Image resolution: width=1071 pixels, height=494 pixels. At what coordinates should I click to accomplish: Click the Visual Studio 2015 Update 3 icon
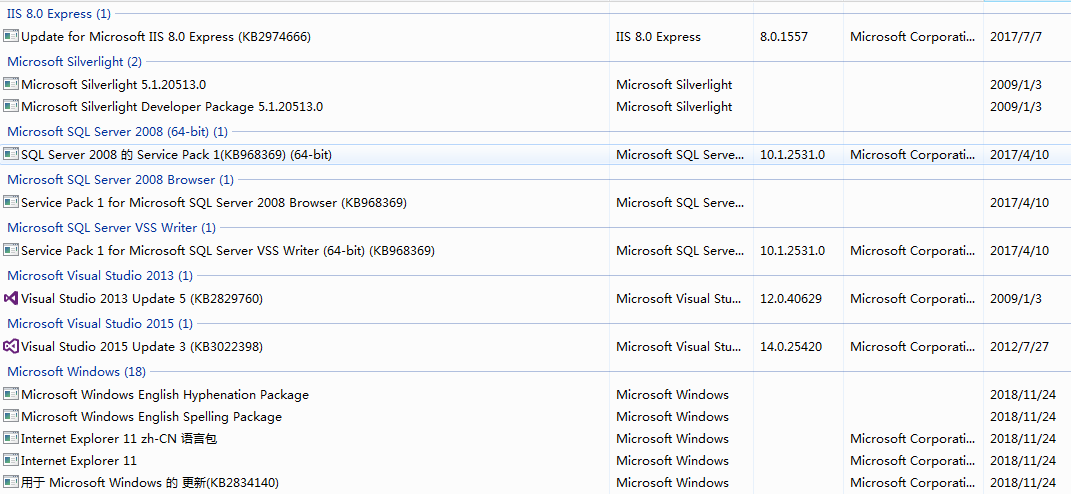tap(10, 346)
